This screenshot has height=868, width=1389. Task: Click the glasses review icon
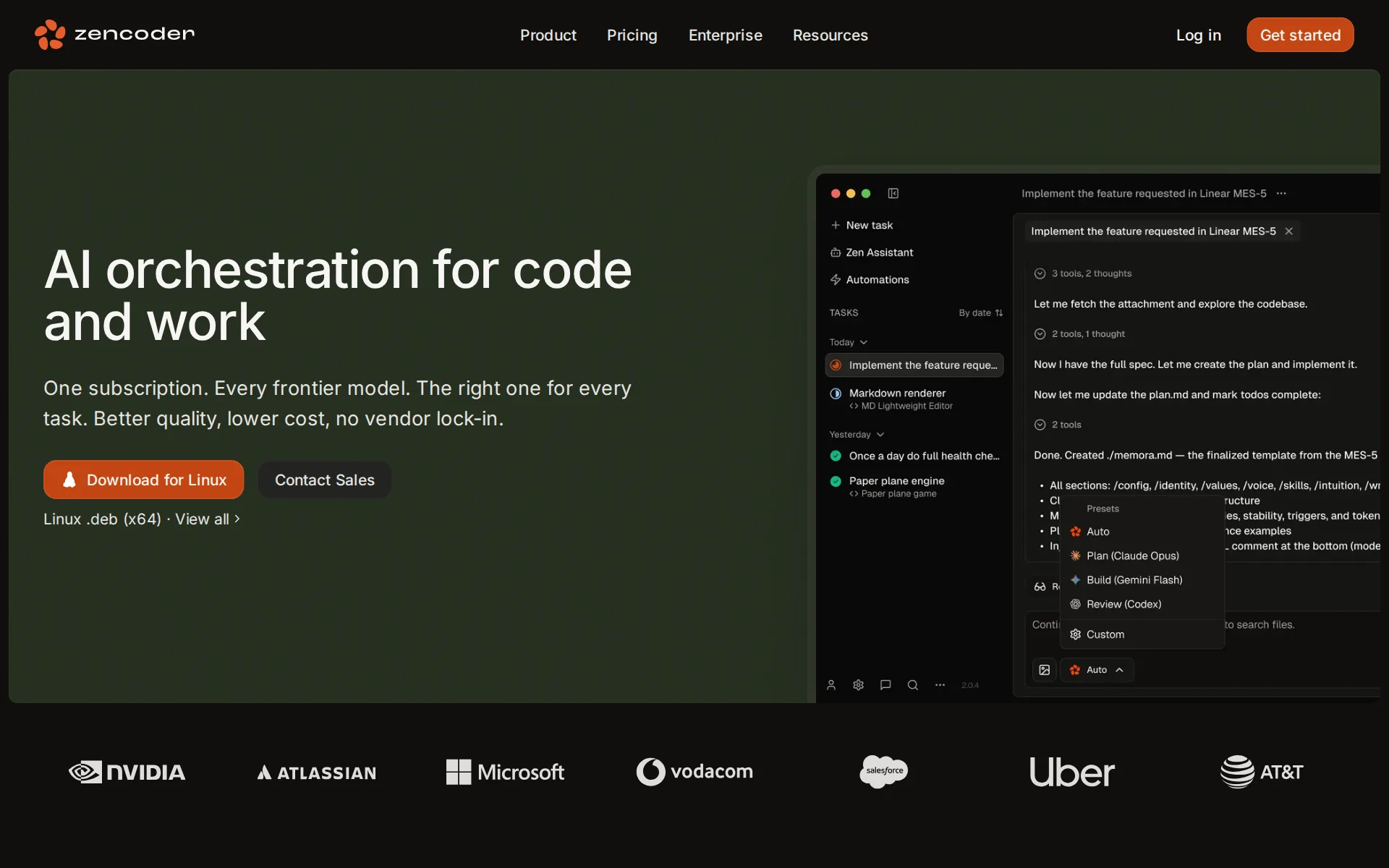pos(1040,587)
